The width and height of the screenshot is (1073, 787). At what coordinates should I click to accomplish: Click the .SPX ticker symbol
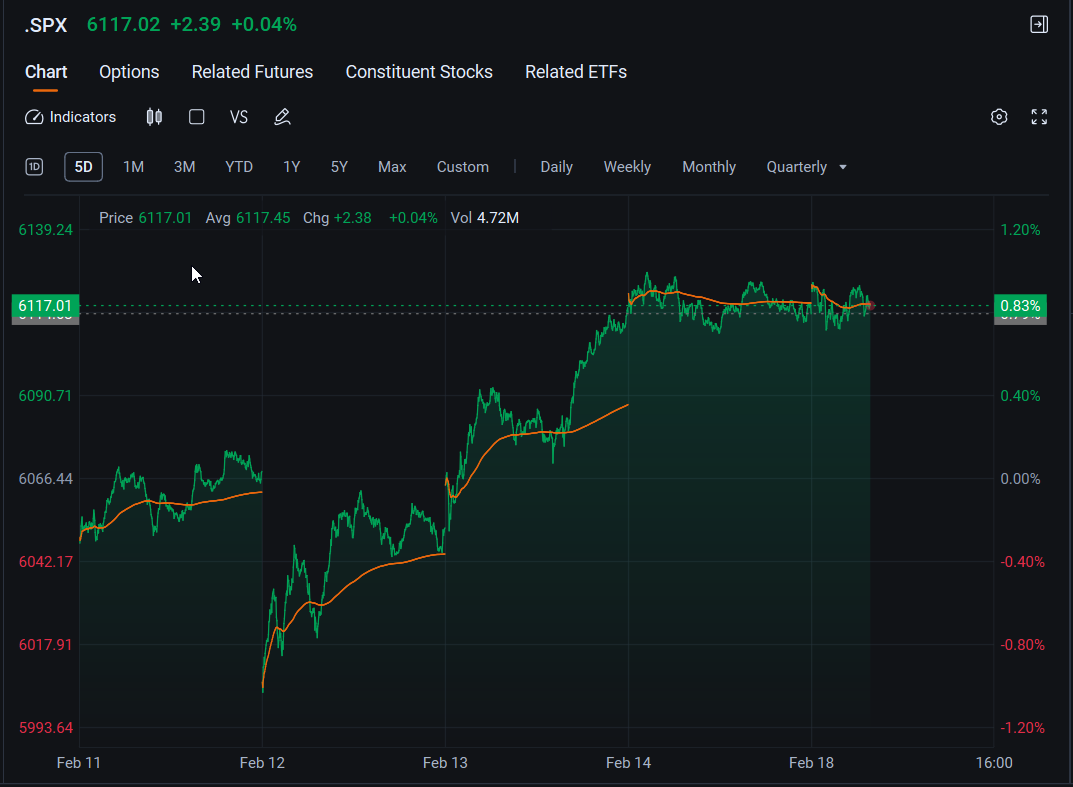[x=46, y=25]
